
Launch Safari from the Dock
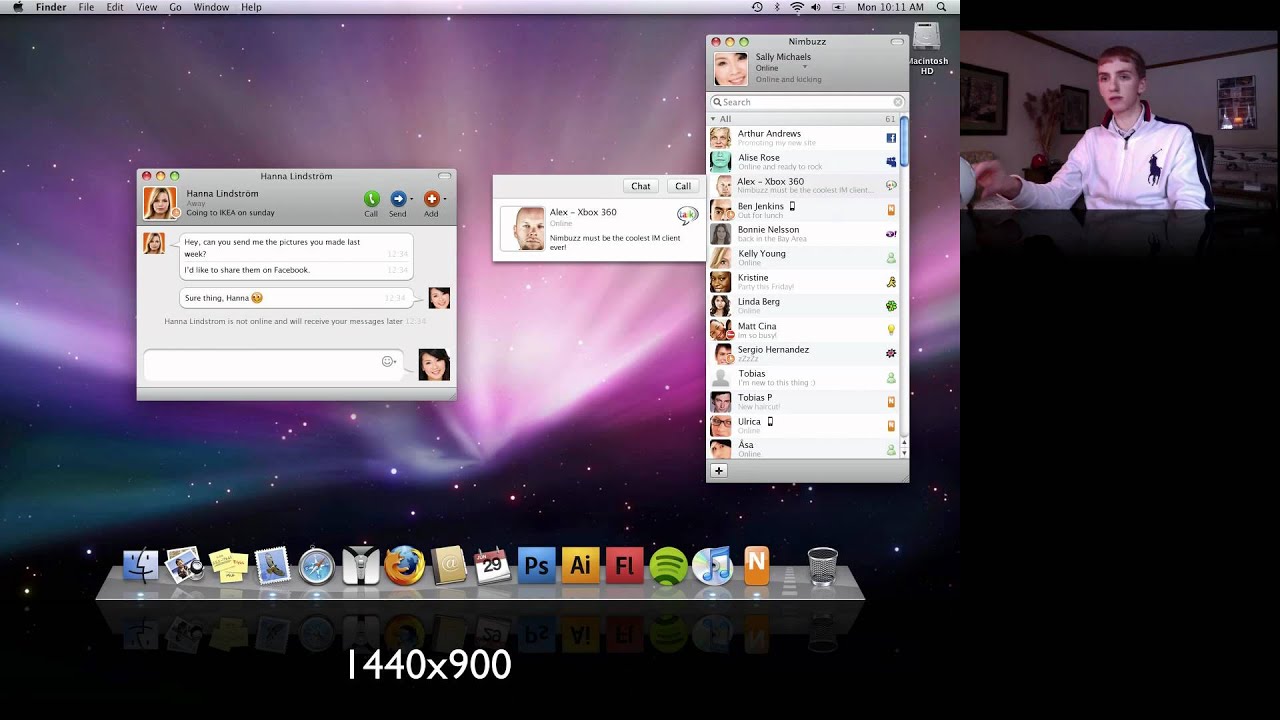tap(316, 566)
